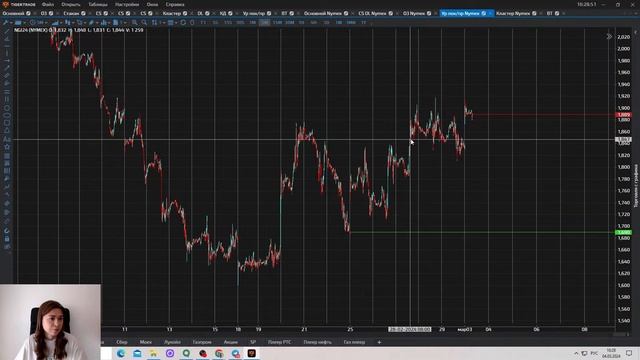Screen dimensions: 640x360
Task: Click the red 1,889 price level label
Action: [623, 115]
